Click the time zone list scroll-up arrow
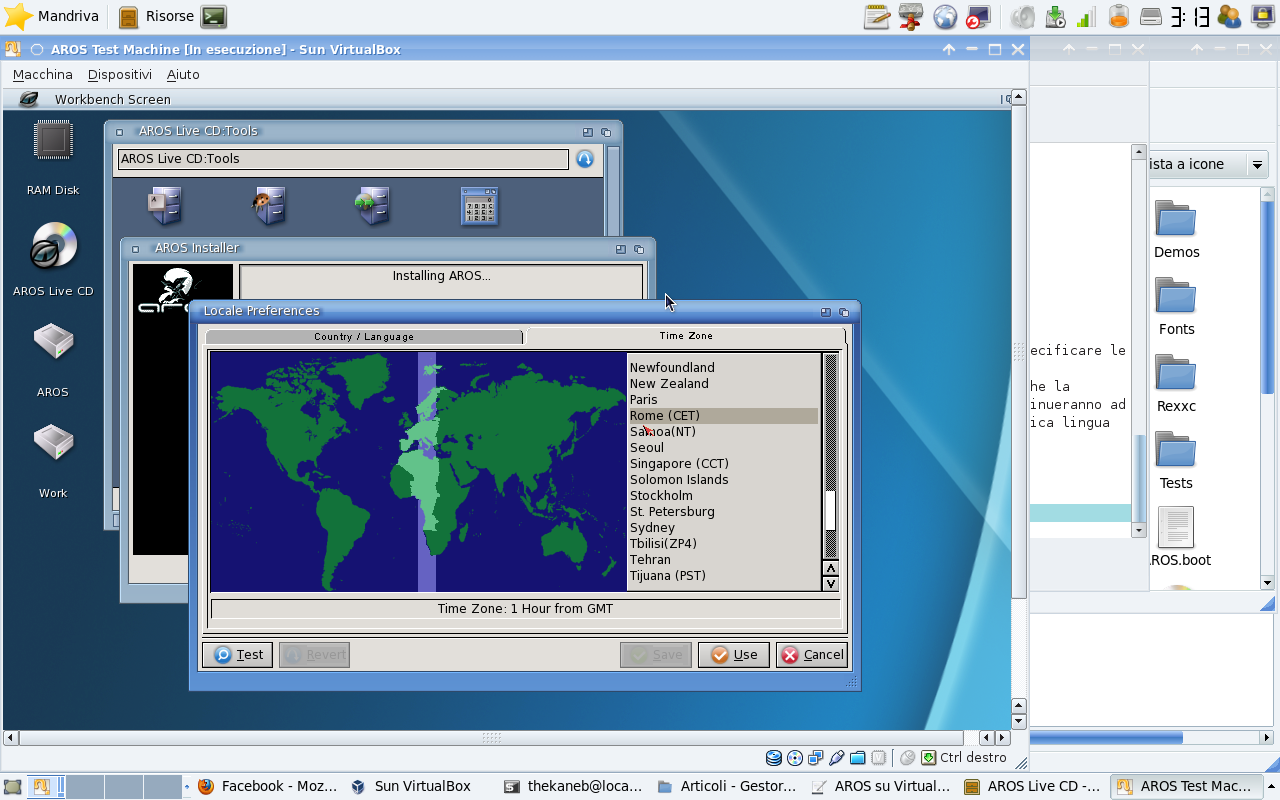 tap(830, 568)
